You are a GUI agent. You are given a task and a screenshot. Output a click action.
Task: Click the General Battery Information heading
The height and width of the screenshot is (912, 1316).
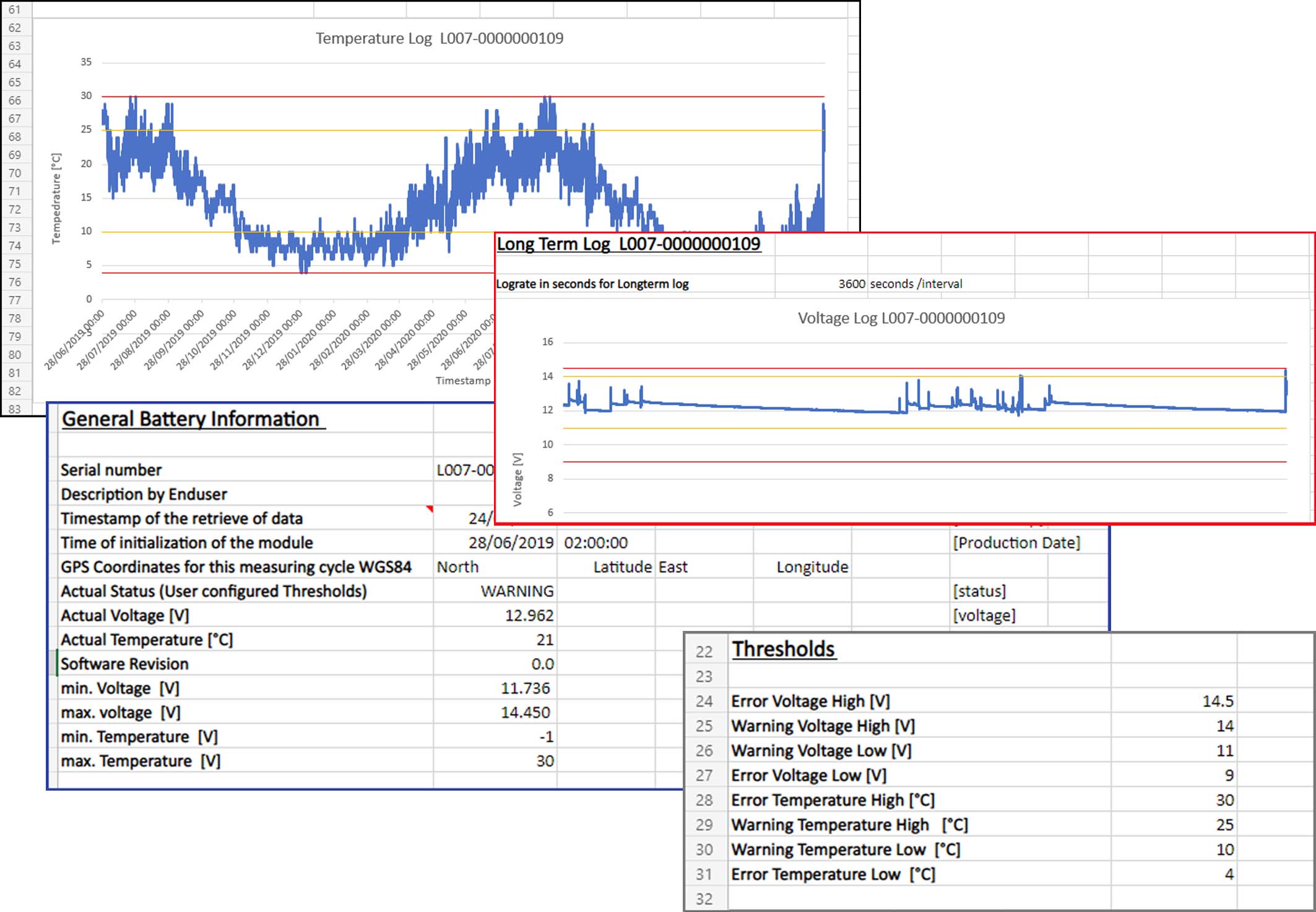[x=191, y=419]
